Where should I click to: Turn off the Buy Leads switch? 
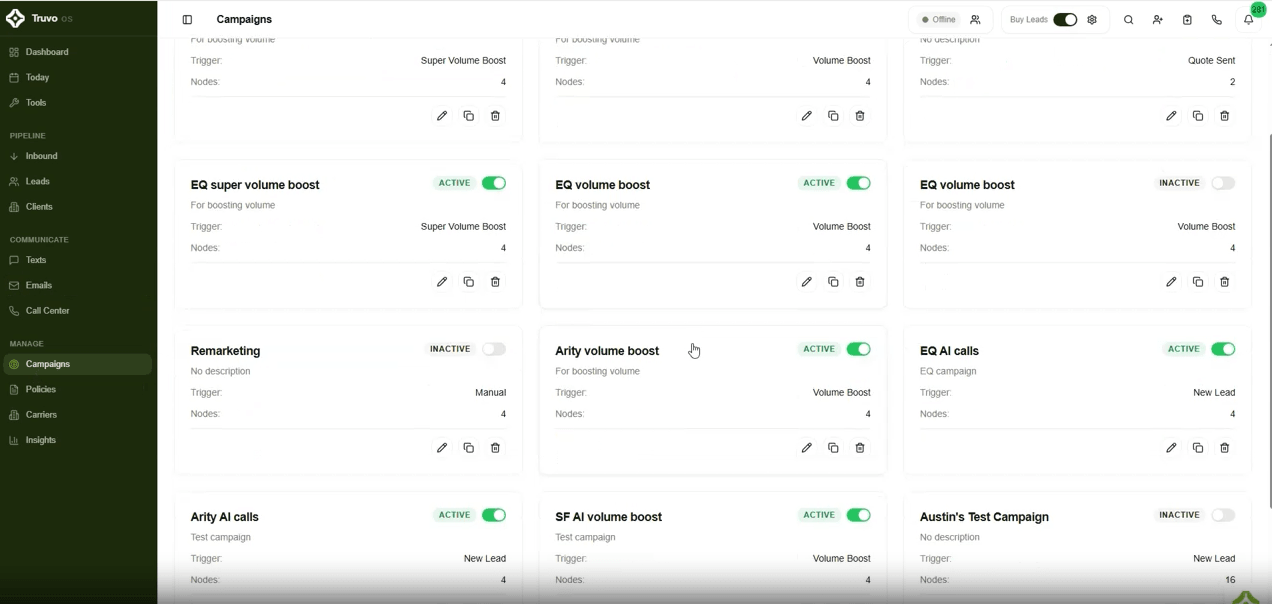[x=1065, y=20]
